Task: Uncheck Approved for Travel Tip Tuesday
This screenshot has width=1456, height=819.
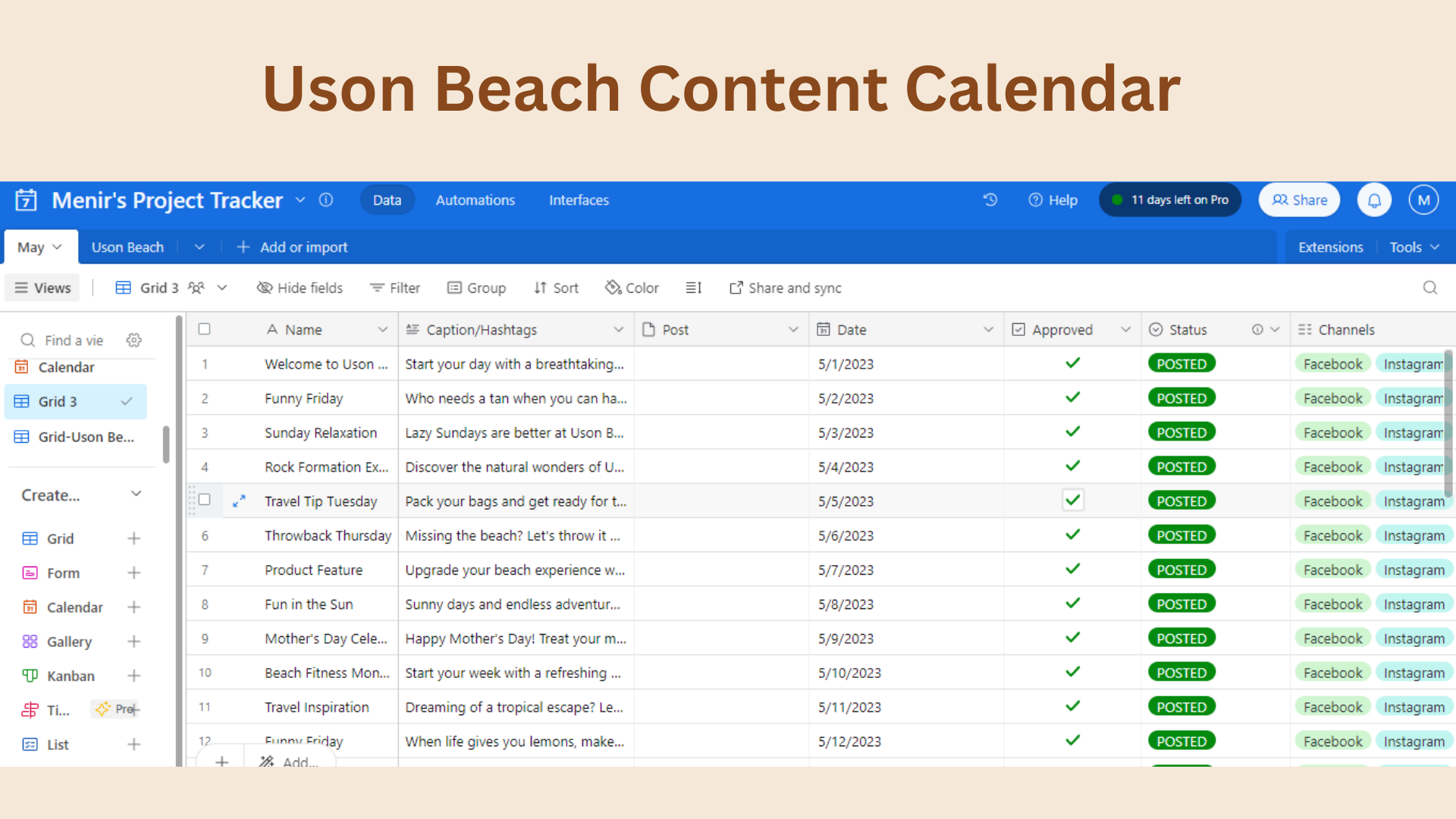Action: [1072, 500]
